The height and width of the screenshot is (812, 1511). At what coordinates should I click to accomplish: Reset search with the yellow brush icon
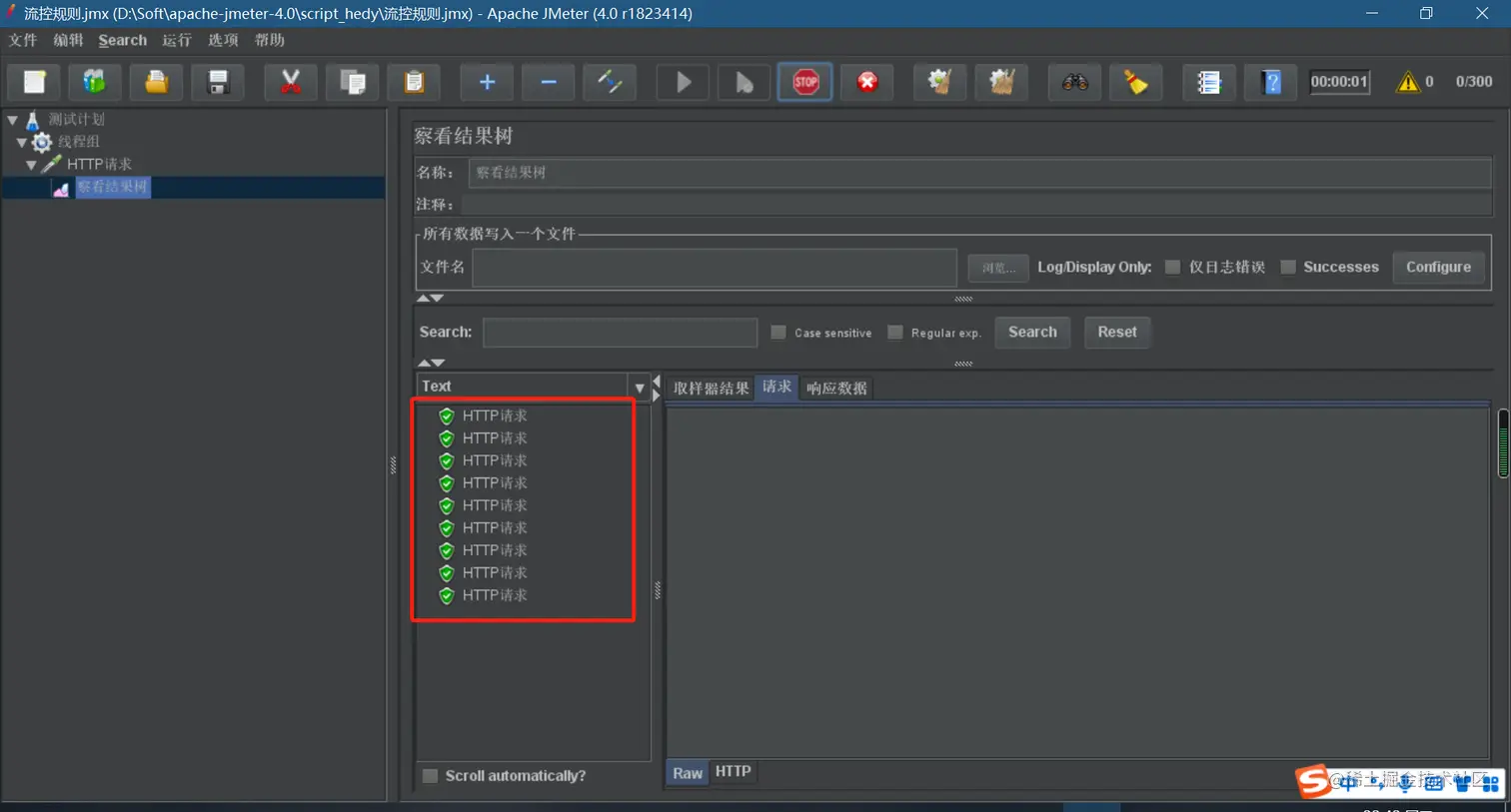coord(1136,82)
